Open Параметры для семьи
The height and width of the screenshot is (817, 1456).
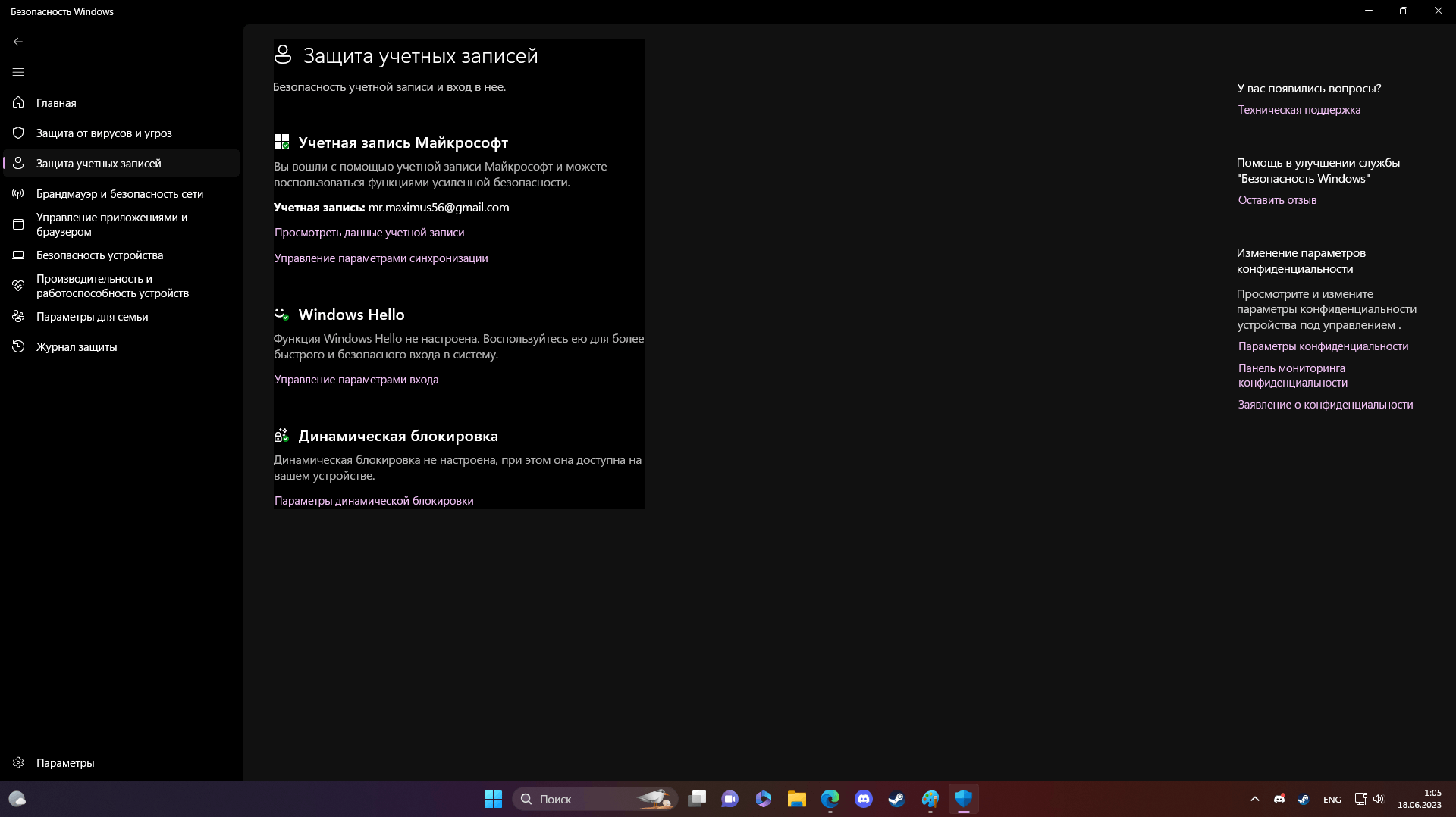tap(121, 316)
